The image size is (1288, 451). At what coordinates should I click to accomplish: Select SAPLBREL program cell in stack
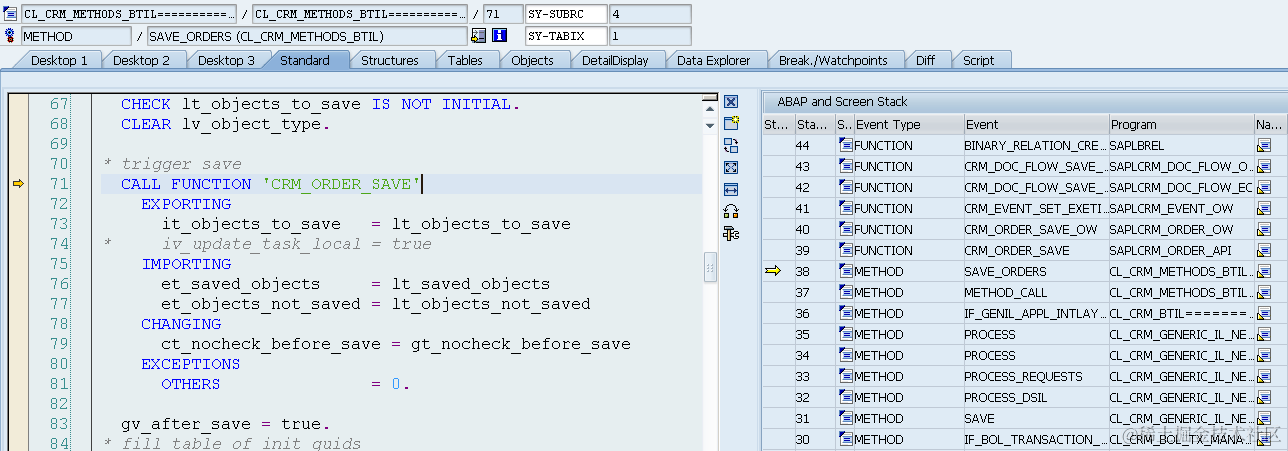pos(1181,145)
